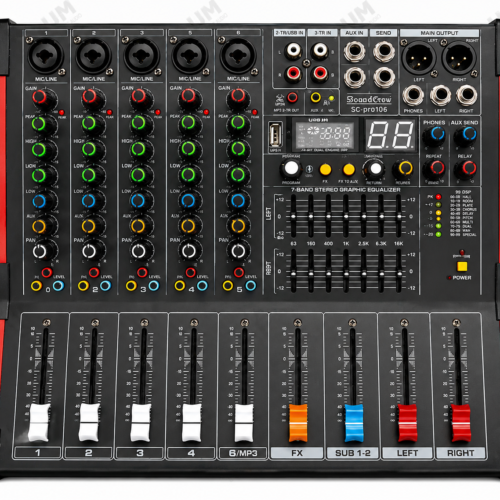Click the blue SUB 1-2 fader cap
Screen dimensions: 500x500
click(x=354, y=423)
